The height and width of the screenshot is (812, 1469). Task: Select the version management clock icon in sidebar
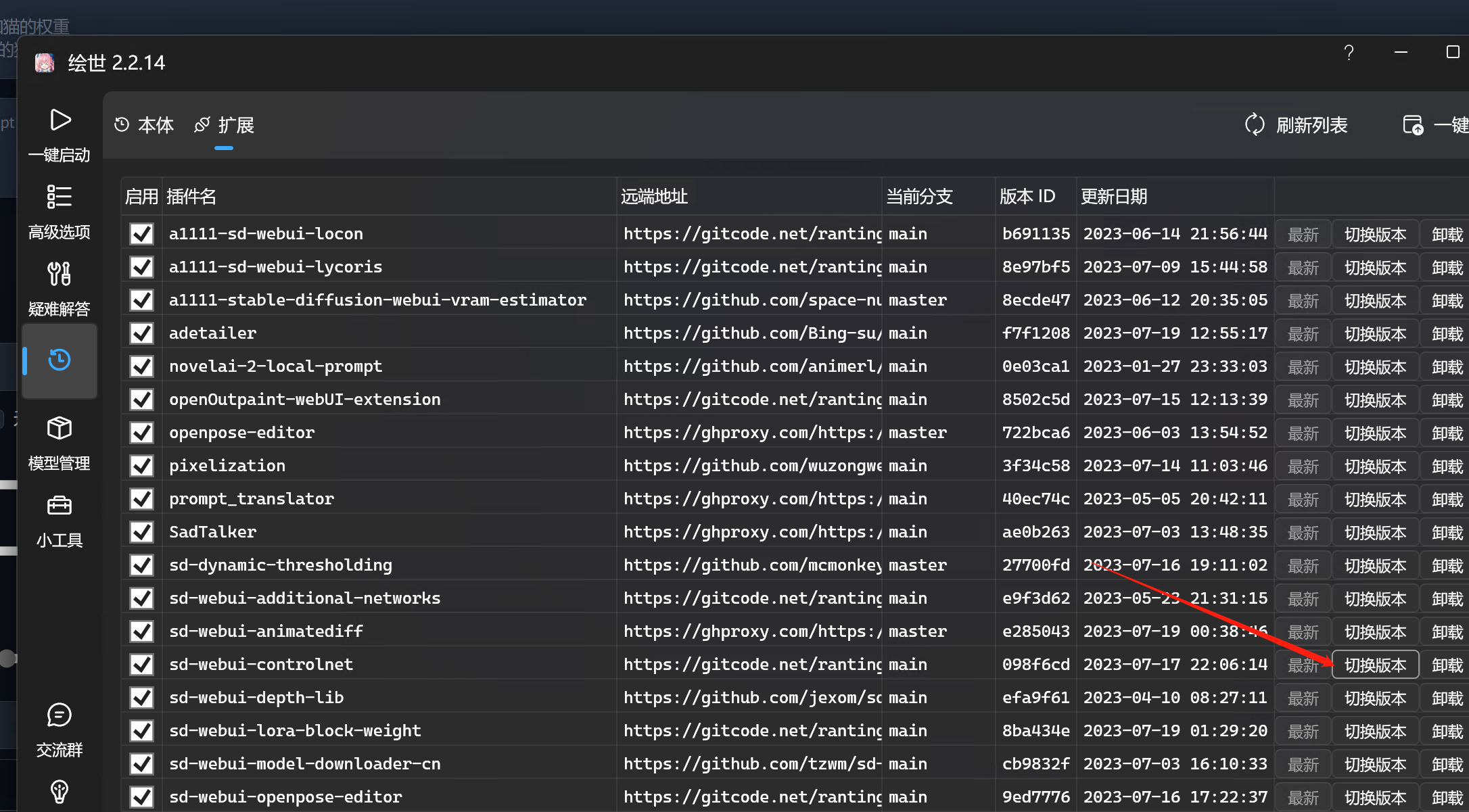[60, 360]
